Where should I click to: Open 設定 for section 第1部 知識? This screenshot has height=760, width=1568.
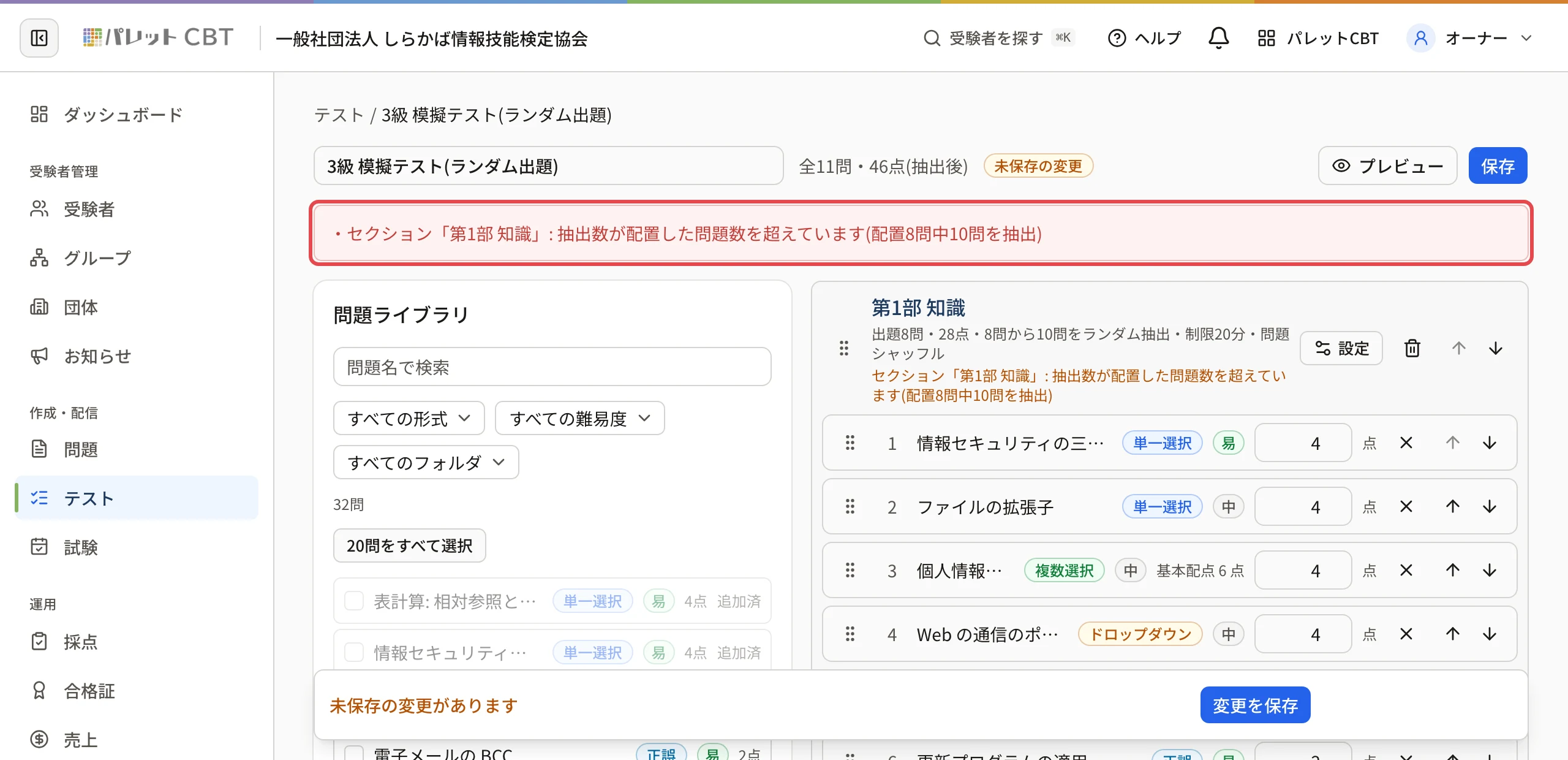[x=1341, y=348]
